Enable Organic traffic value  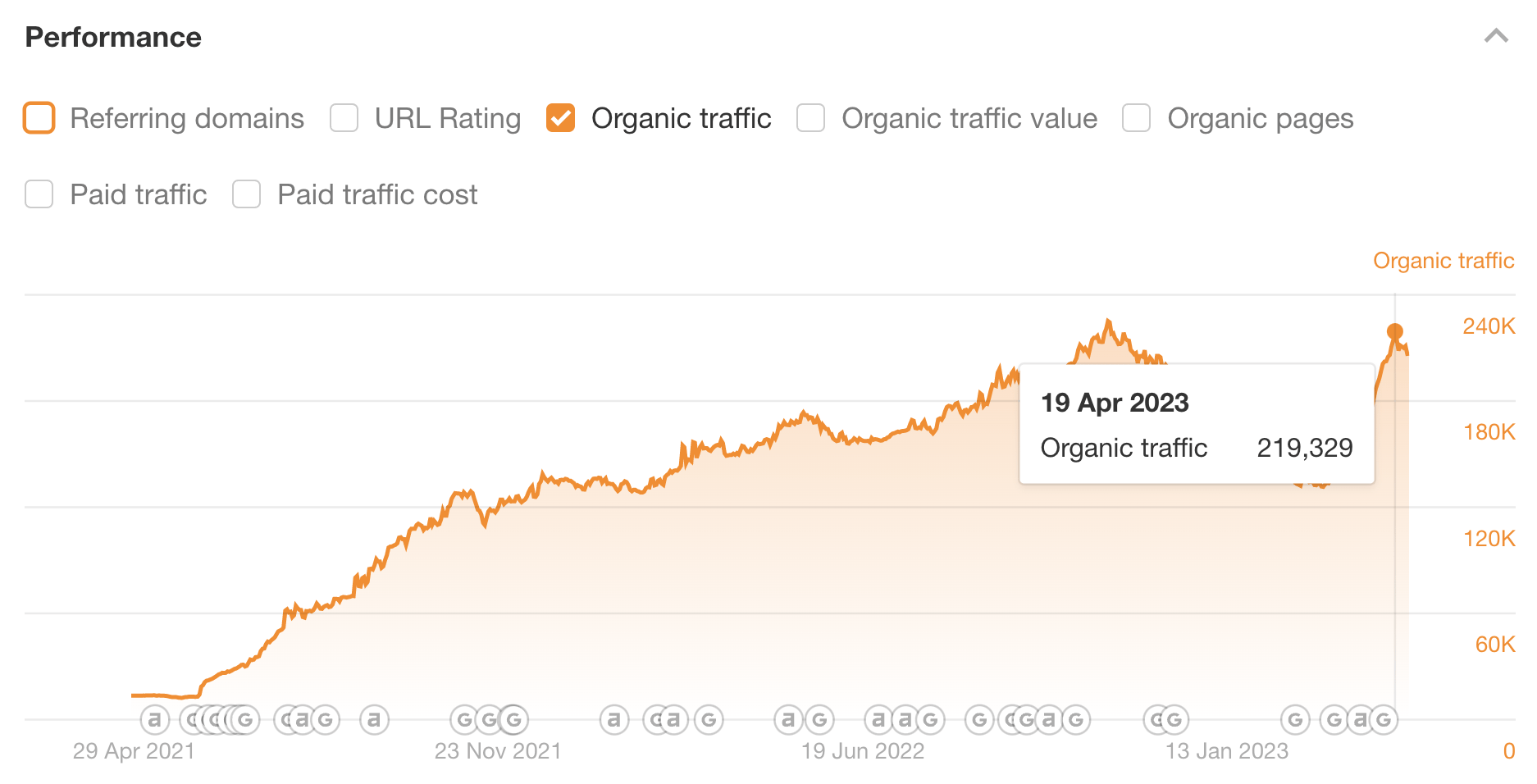pyautogui.click(x=810, y=118)
